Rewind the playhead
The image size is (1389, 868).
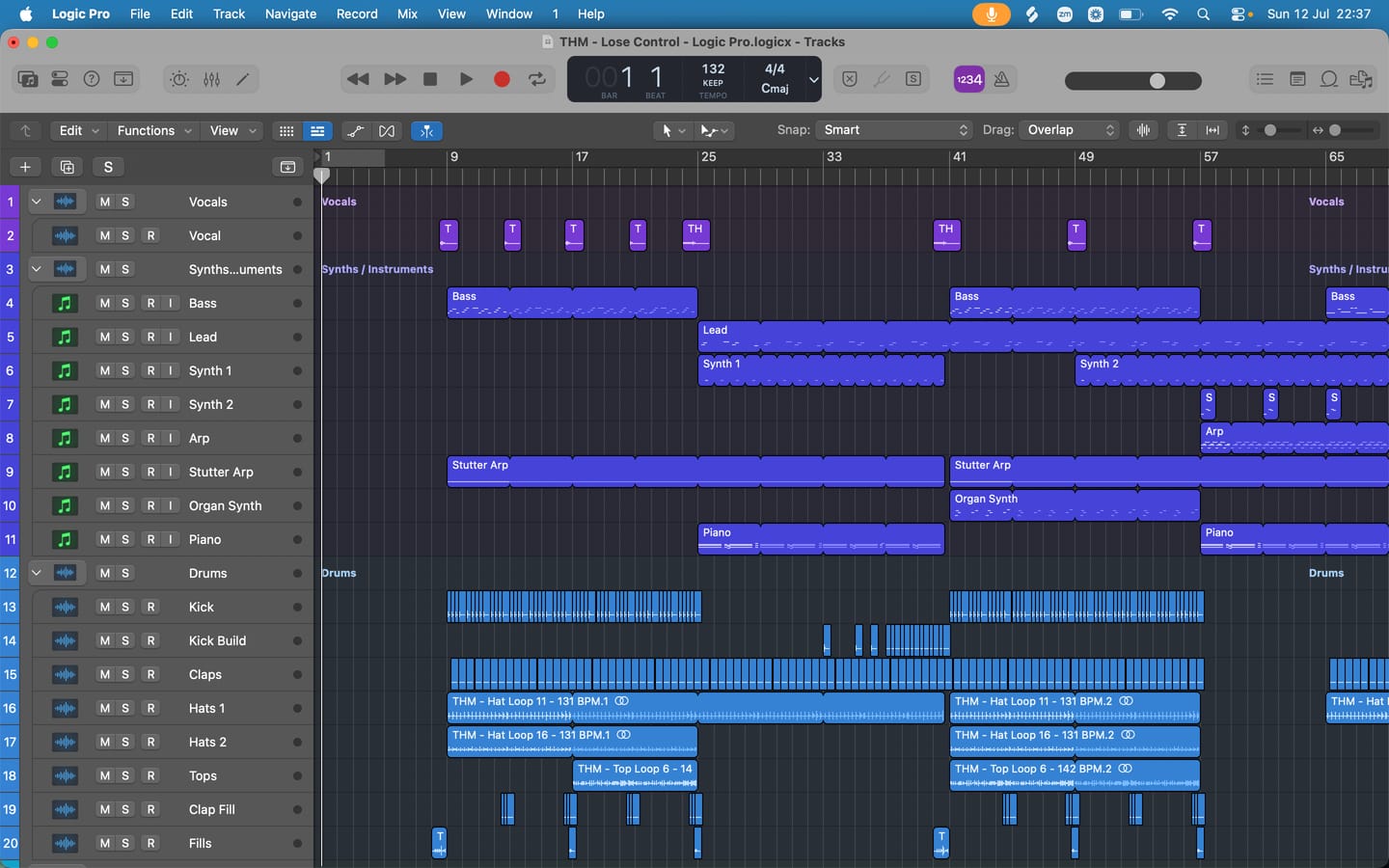pos(358,79)
